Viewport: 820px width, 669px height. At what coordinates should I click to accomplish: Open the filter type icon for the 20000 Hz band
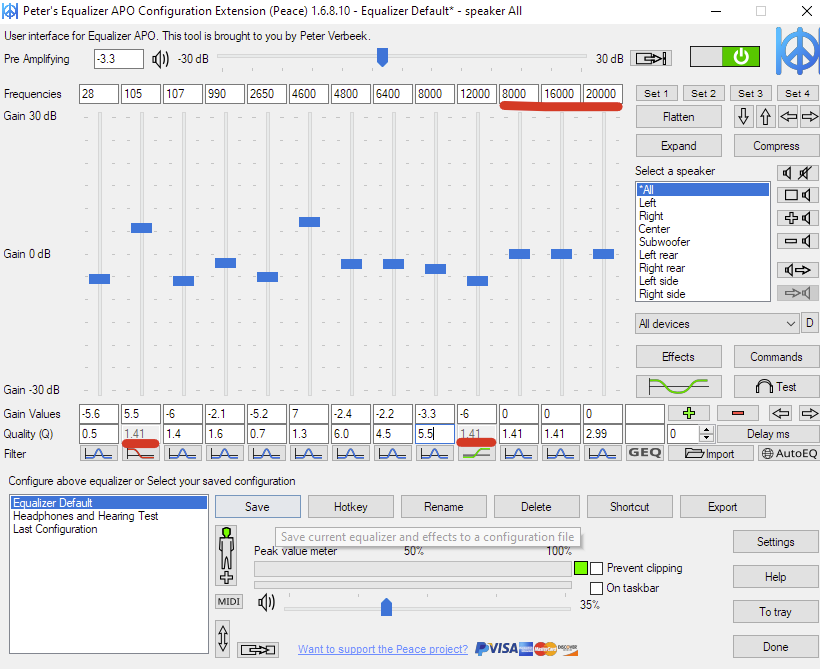coord(603,453)
